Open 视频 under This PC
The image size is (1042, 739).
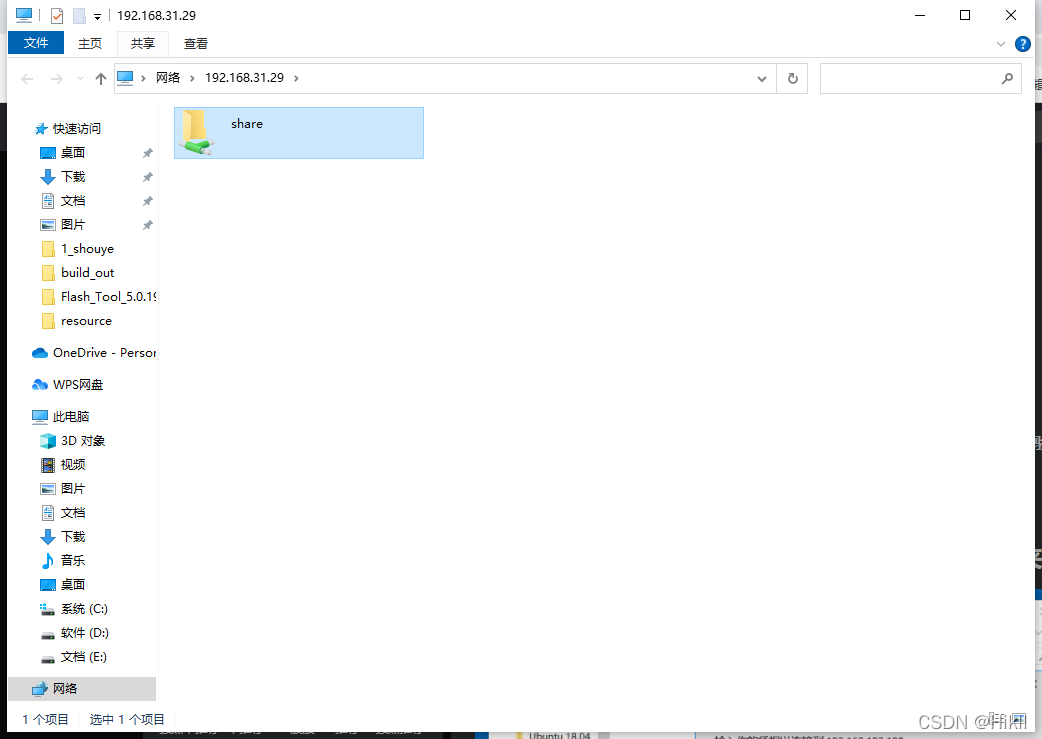(x=73, y=465)
